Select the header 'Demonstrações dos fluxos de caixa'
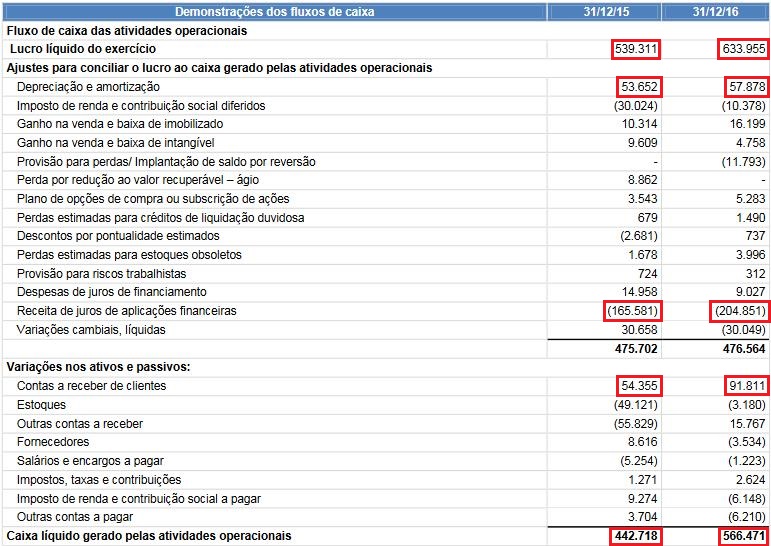Screen dimensions: 771x546 coord(274,11)
